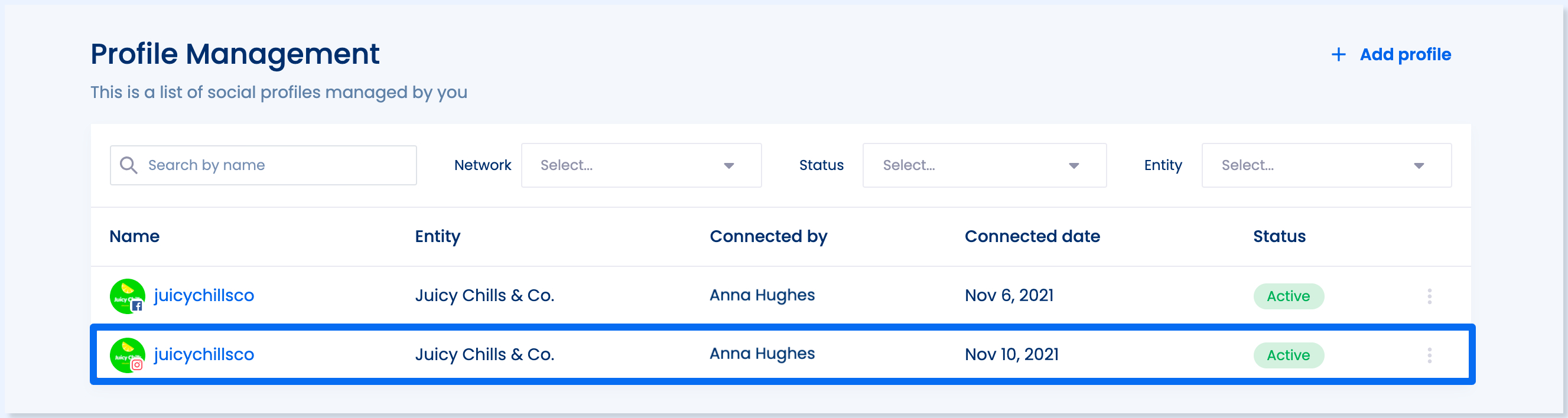Open the Facebook juicychillsco profile link

click(204, 296)
